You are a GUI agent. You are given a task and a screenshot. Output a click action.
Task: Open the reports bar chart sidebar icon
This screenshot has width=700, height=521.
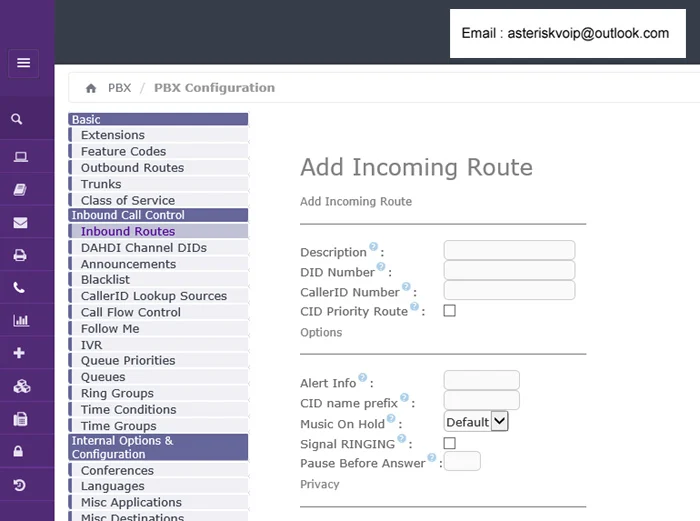pyautogui.click(x=21, y=320)
